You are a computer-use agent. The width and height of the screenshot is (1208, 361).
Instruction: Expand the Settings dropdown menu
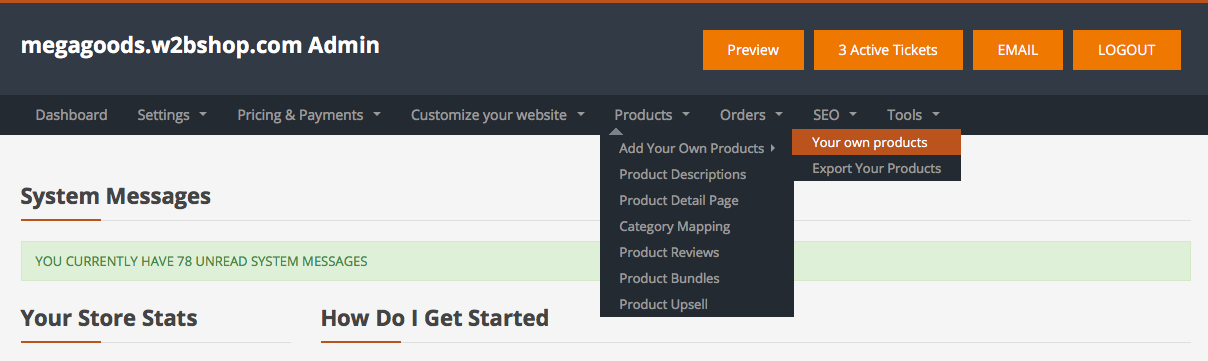pyautogui.click(x=172, y=115)
